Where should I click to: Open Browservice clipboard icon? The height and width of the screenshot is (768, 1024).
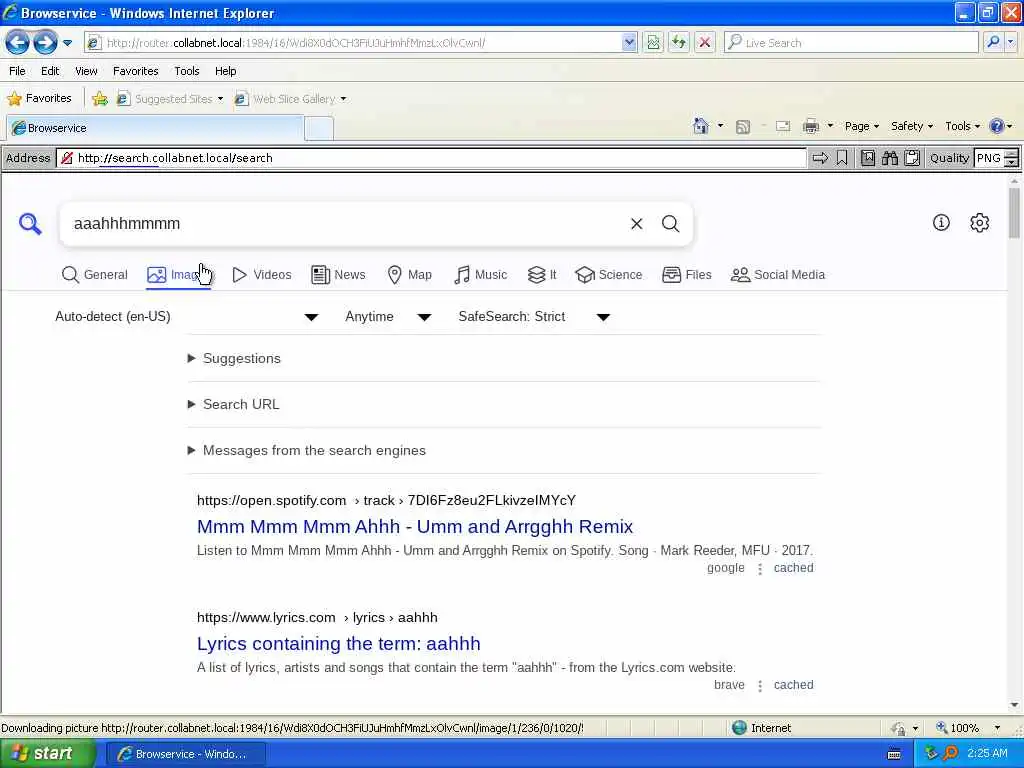tap(912, 158)
